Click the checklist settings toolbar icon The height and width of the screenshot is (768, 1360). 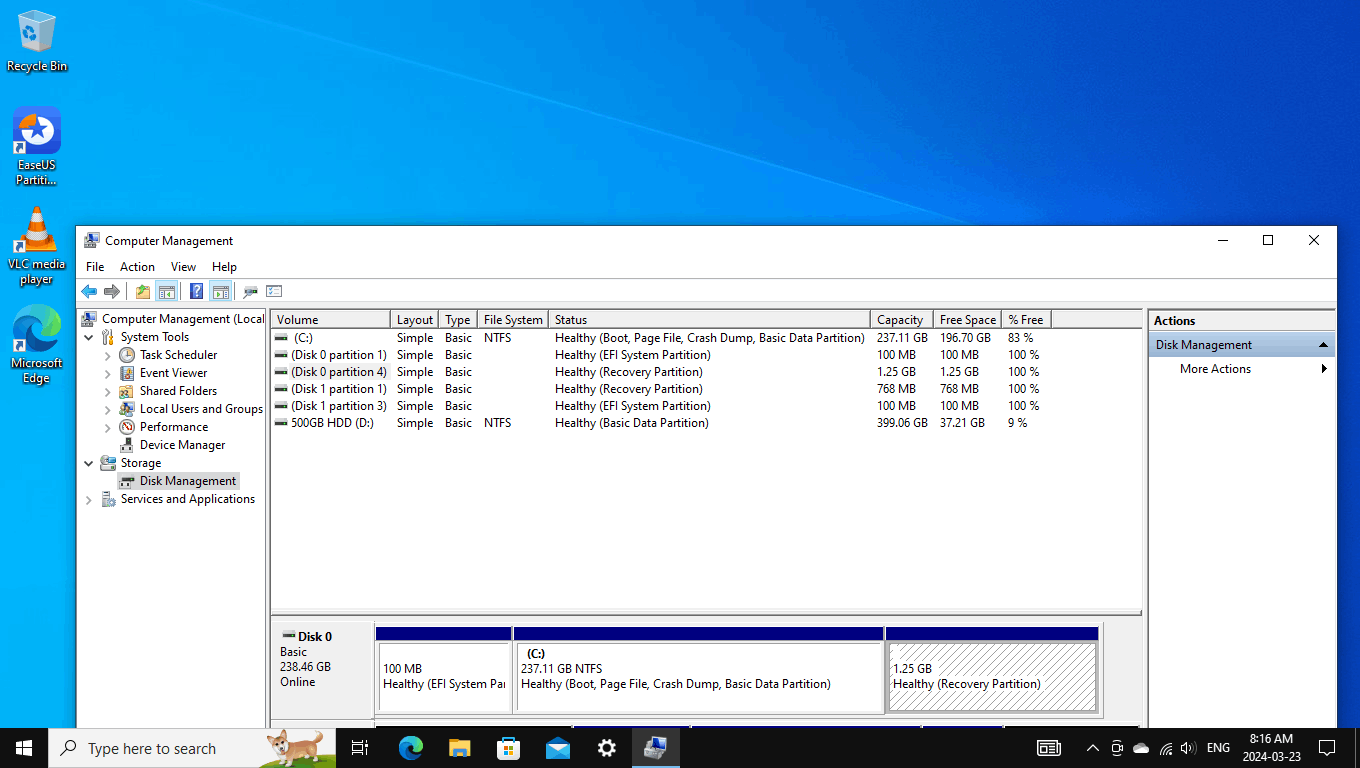click(274, 291)
